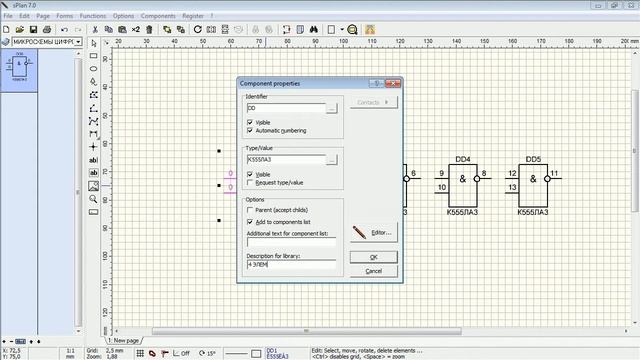Rotate the selection using the circular arrow icon

pyautogui.click(x=198, y=29)
